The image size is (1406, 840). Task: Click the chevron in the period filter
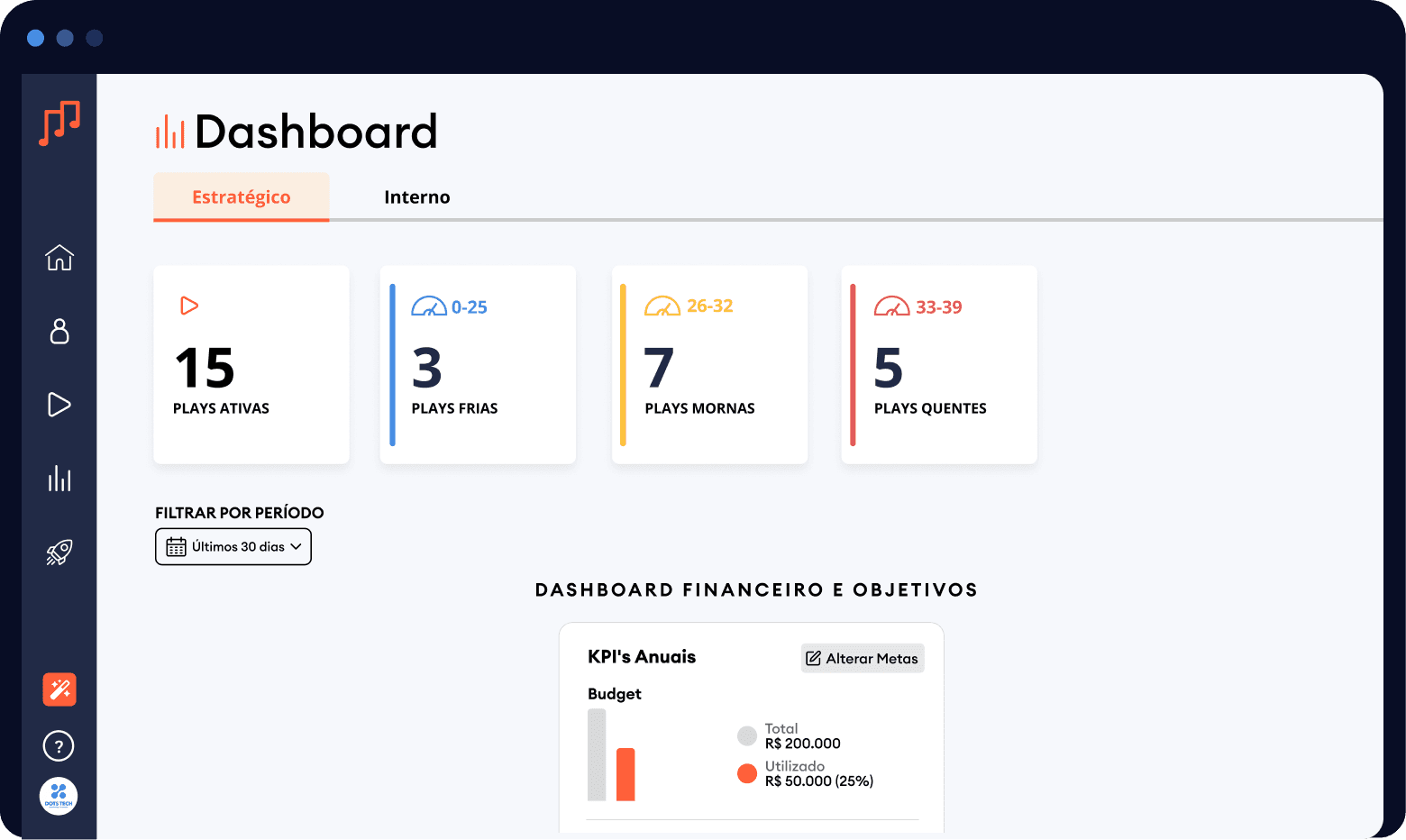tap(296, 546)
